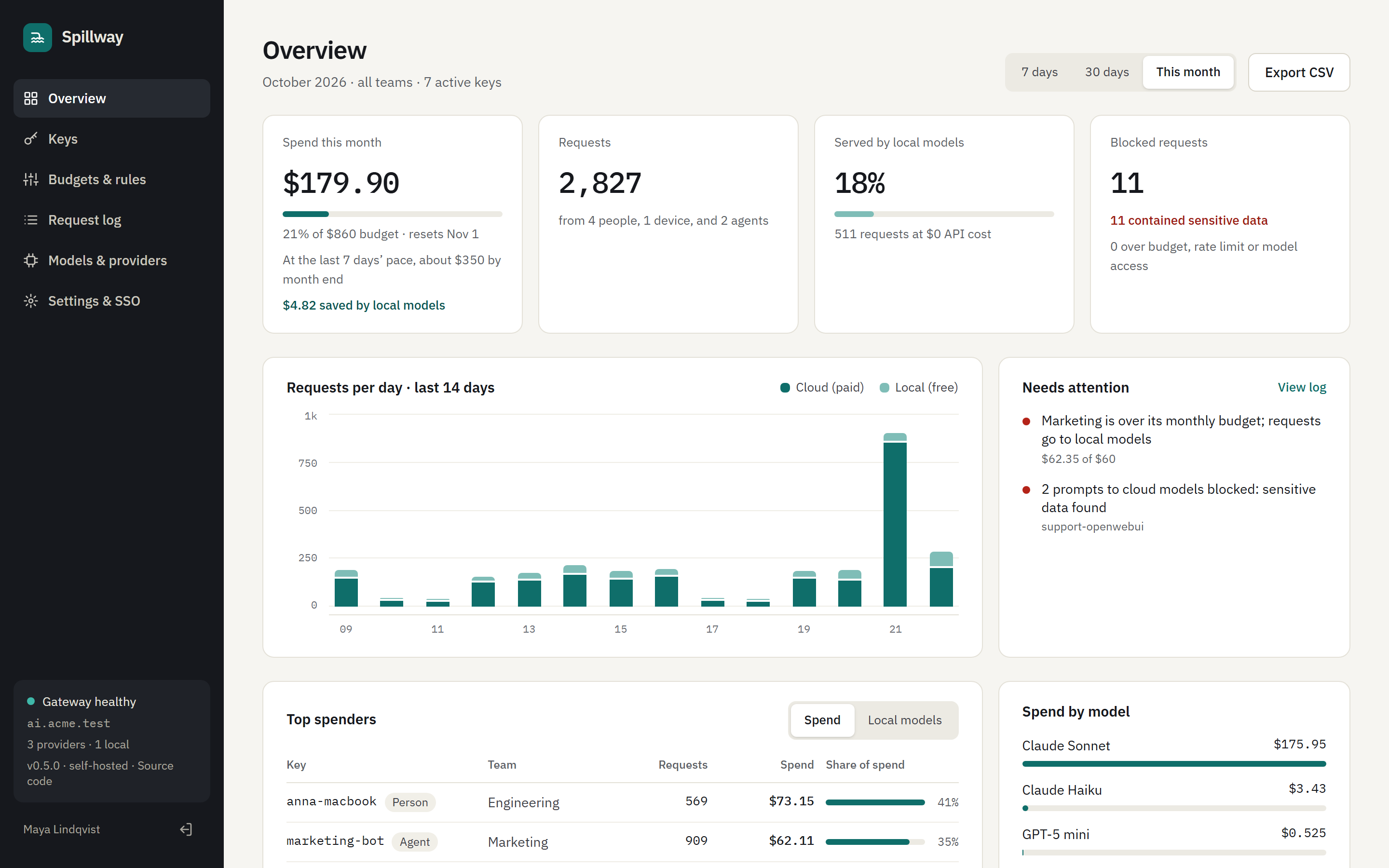Screen dimensions: 1389x868
Task: Click the Keys key icon
Action: (31, 139)
